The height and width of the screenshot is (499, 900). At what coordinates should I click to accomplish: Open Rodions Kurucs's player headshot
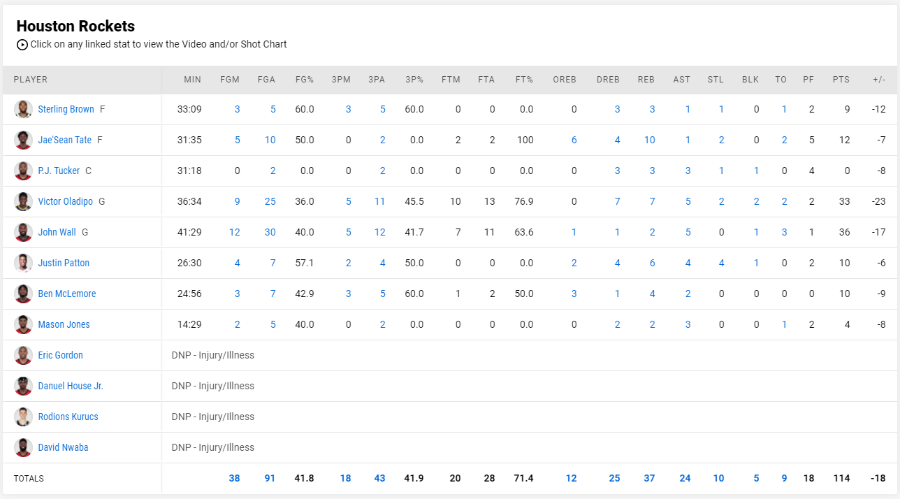tap(23, 417)
